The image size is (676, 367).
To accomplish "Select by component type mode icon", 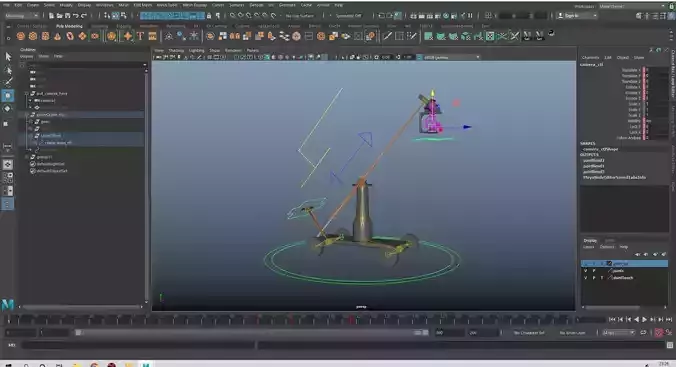I will pos(124,16).
